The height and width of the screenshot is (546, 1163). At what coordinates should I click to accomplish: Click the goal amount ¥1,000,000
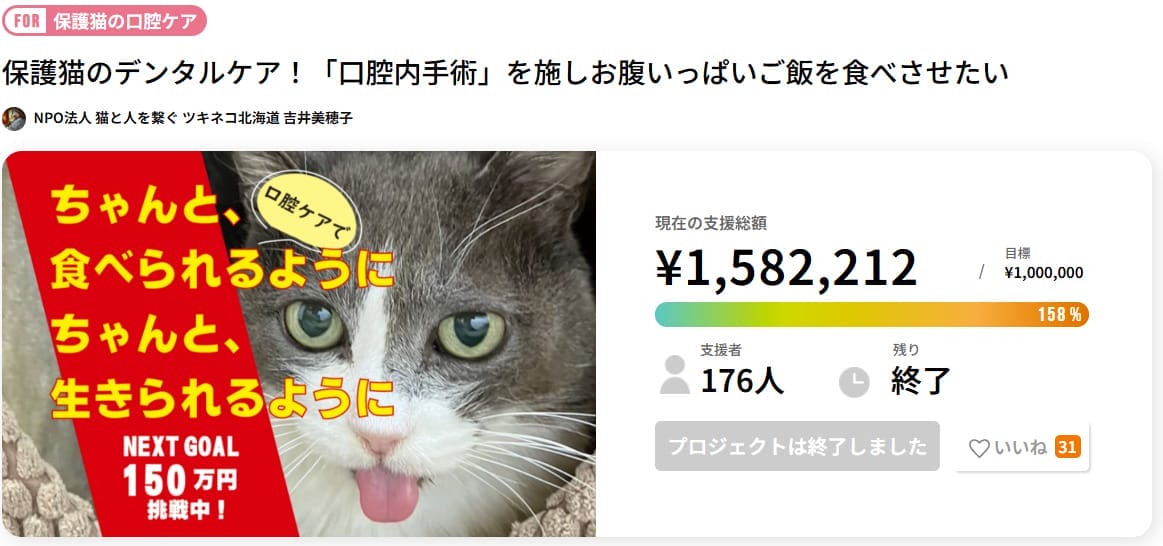[1043, 272]
